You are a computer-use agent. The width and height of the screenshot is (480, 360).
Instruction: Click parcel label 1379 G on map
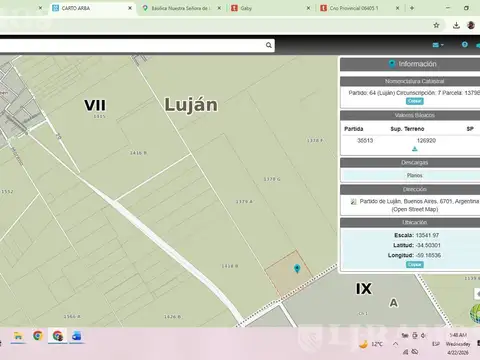tap(272, 179)
